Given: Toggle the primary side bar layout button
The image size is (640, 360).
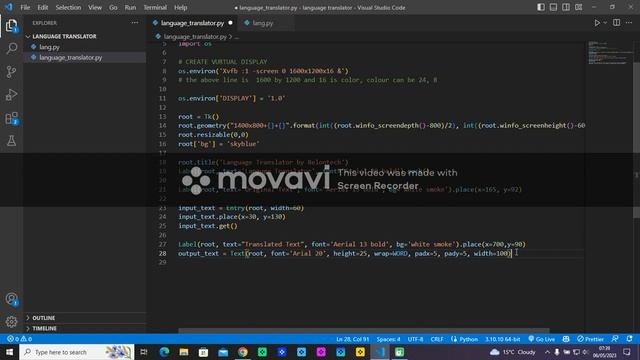Looking at the screenshot, I should click(541, 7).
